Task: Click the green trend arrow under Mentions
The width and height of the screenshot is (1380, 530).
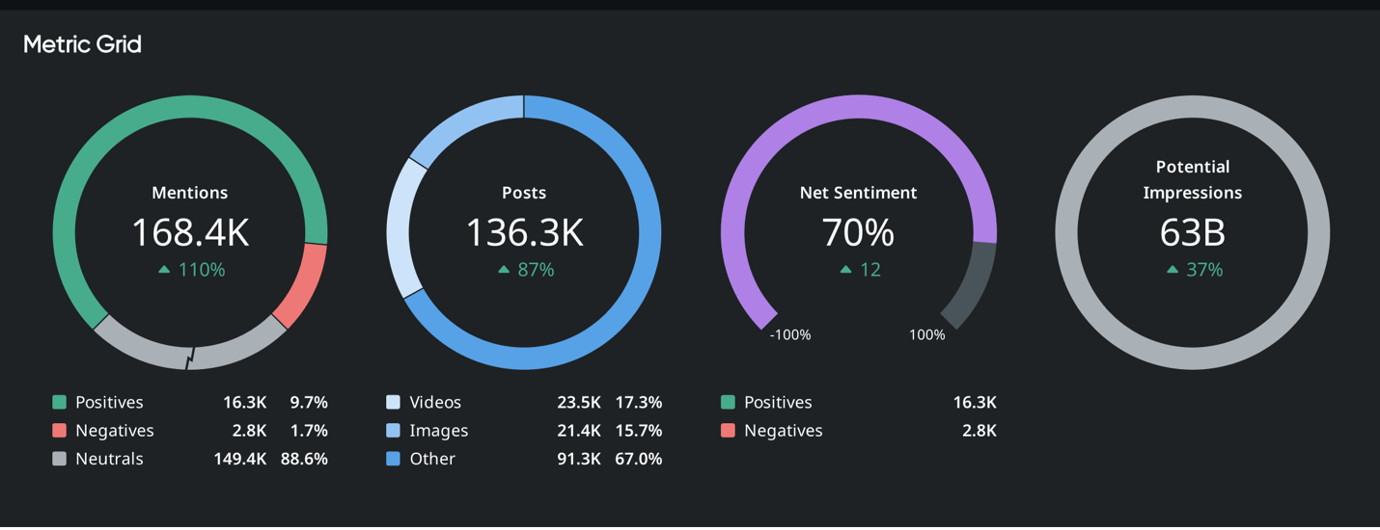Action: (x=164, y=270)
